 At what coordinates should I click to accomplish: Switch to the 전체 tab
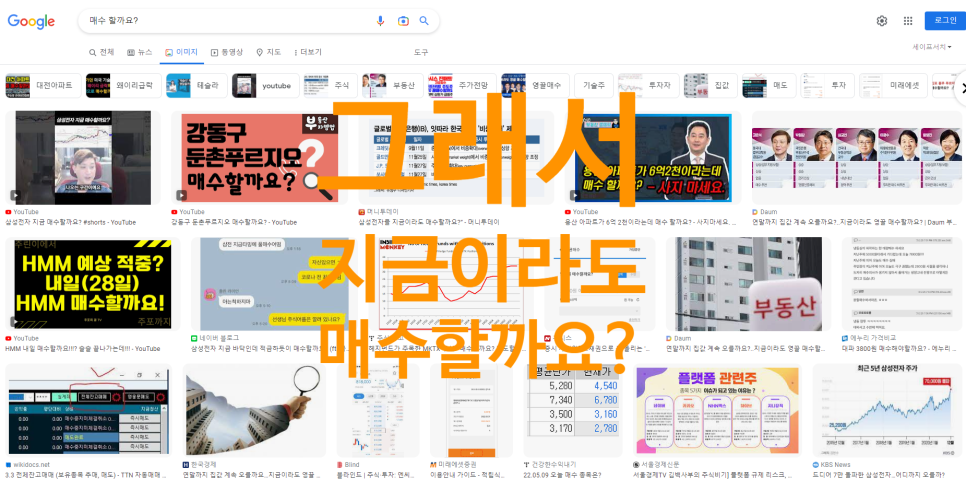point(102,52)
